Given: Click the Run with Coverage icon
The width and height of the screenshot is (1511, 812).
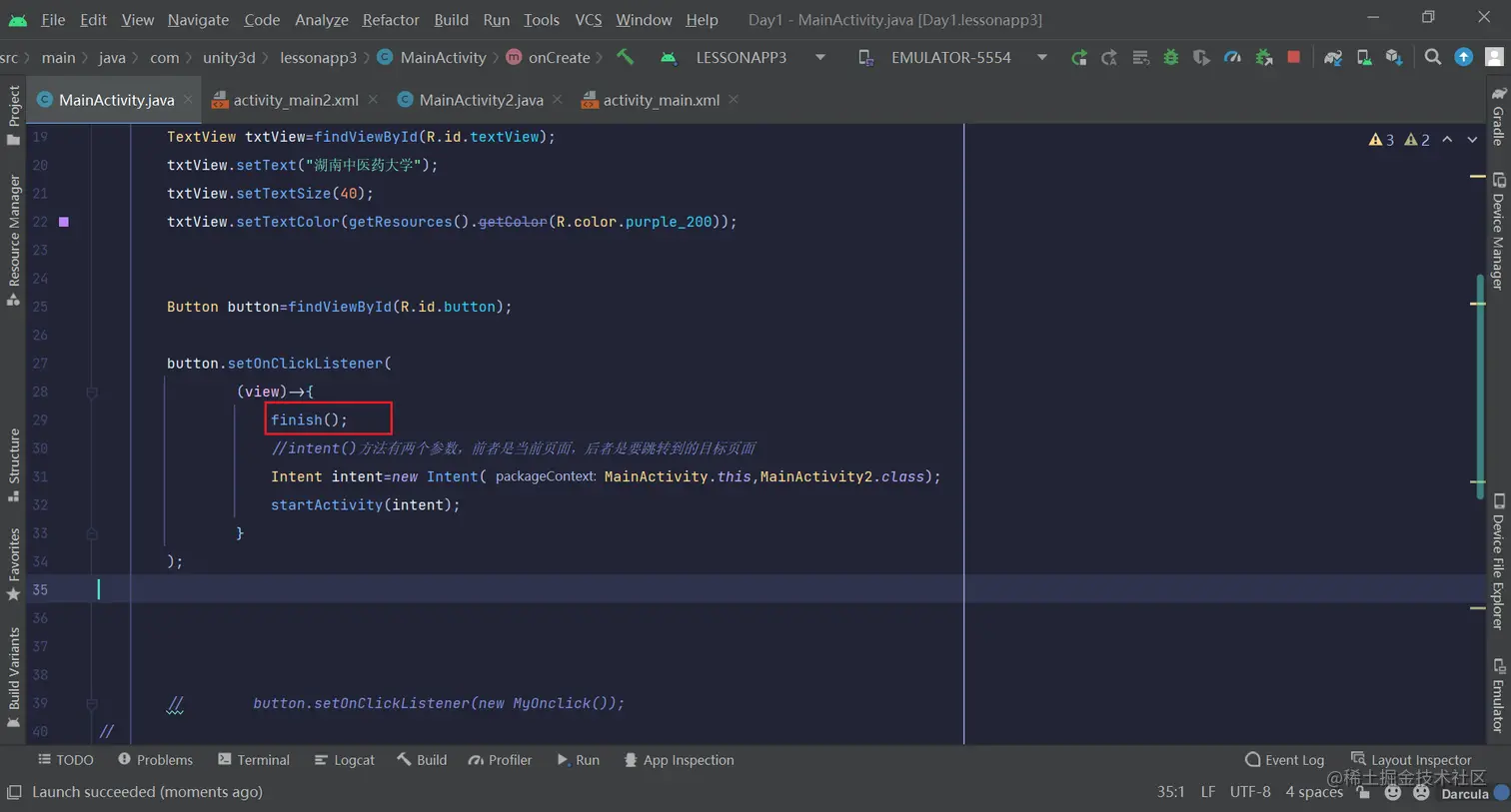Looking at the screenshot, I should (1202, 58).
